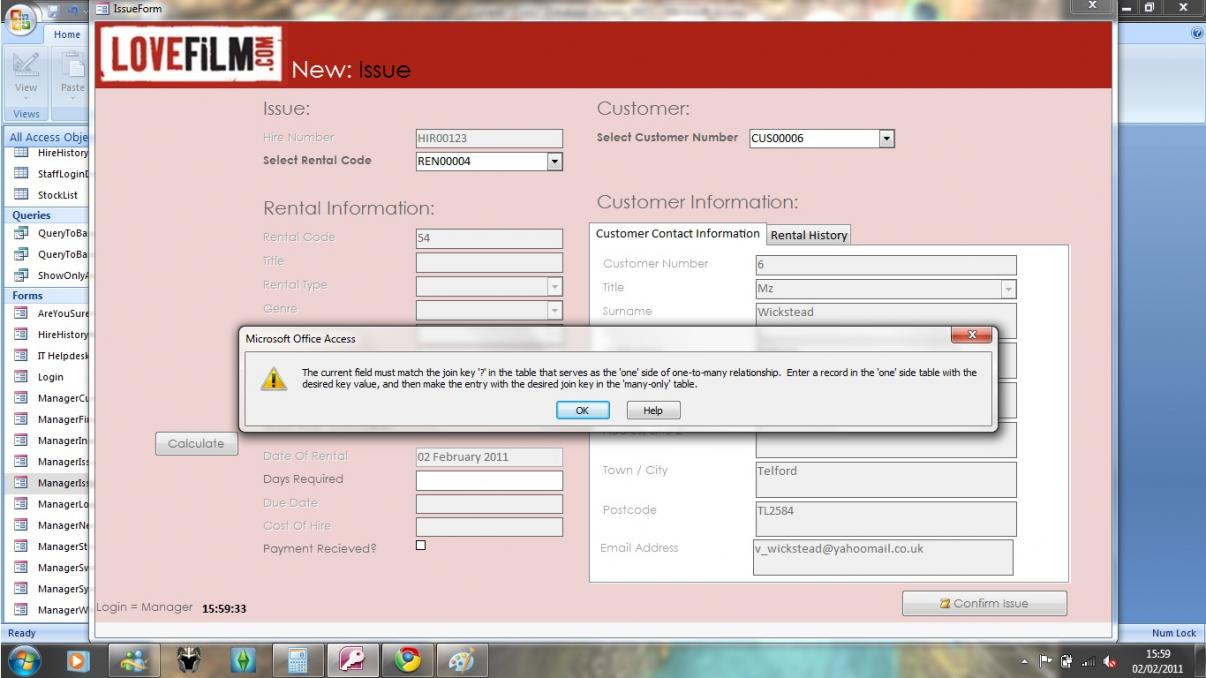Click the Postcode field TL2584
The image size is (1206, 678).
886,518
